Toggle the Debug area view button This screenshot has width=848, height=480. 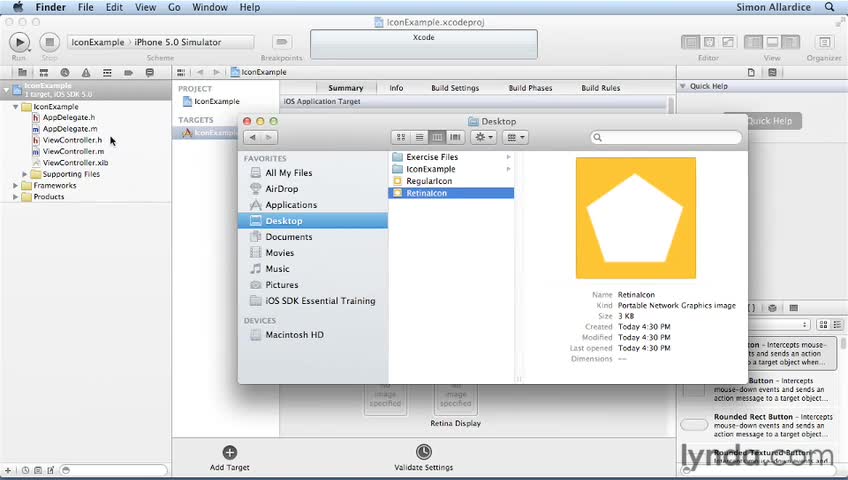pos(772,42)
